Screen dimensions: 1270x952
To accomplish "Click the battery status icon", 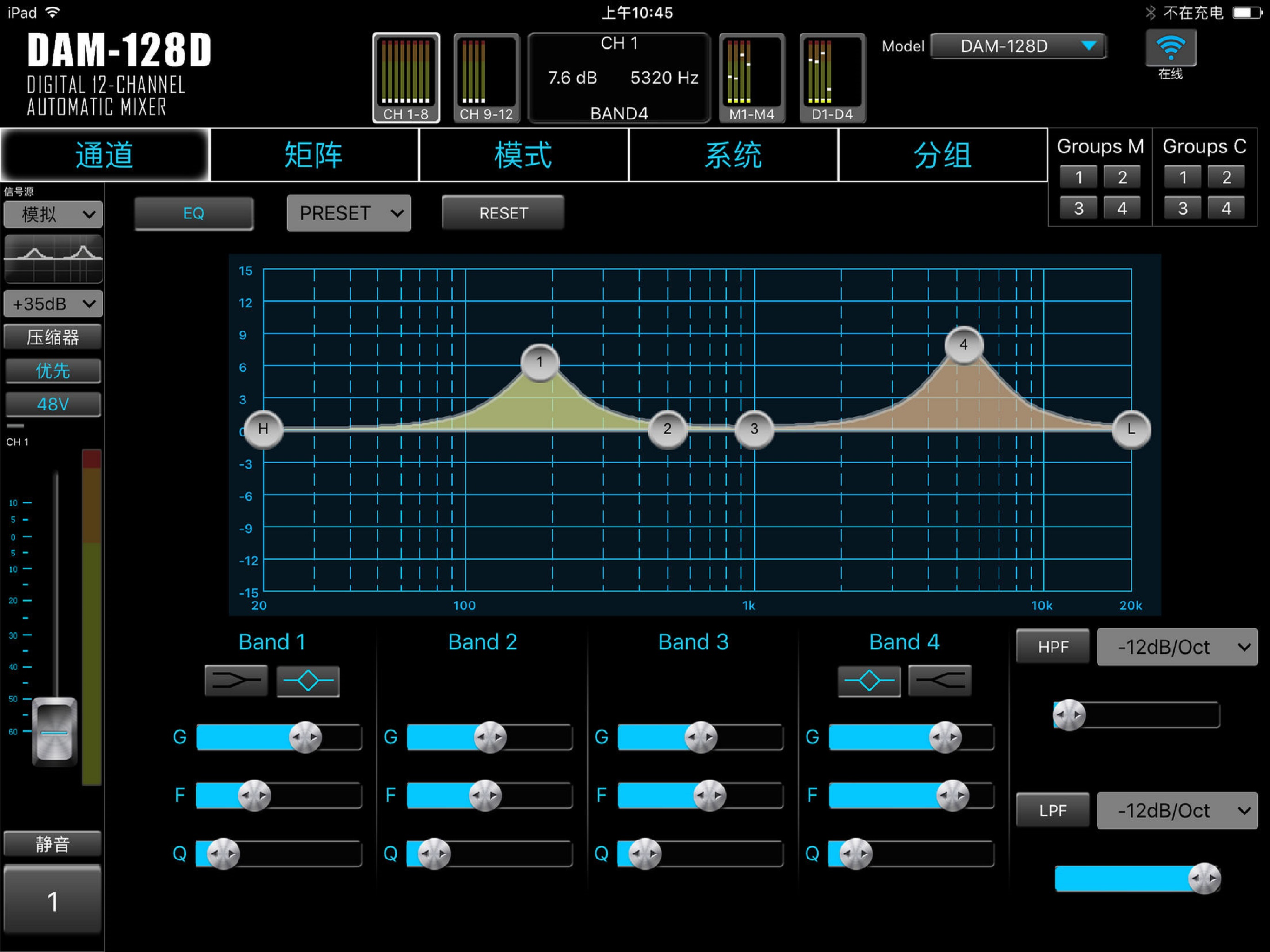I will 1247,13.
